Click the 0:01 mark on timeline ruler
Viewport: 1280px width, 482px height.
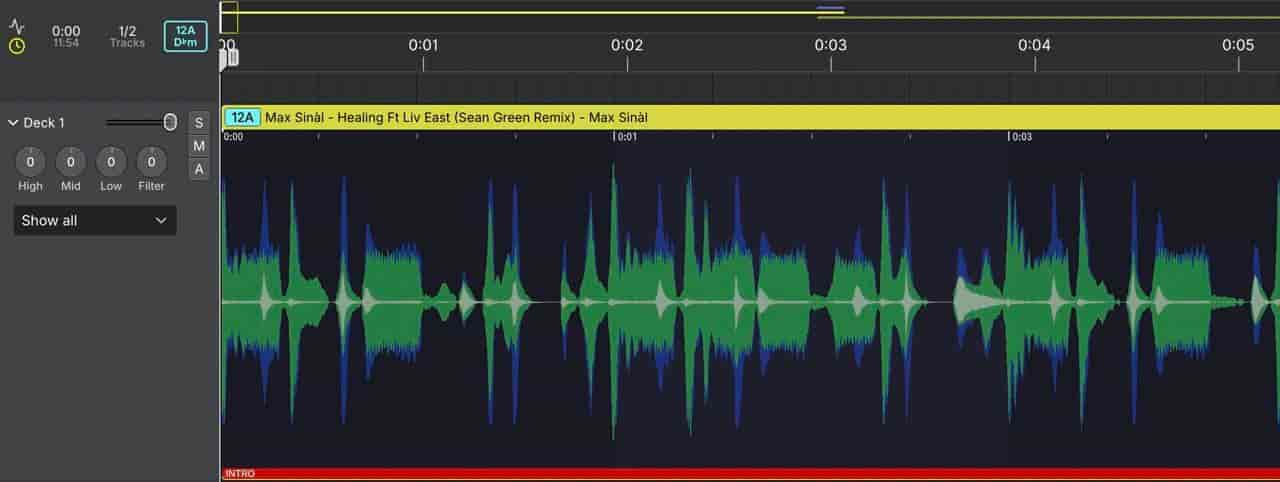click(x=423, y=45)
